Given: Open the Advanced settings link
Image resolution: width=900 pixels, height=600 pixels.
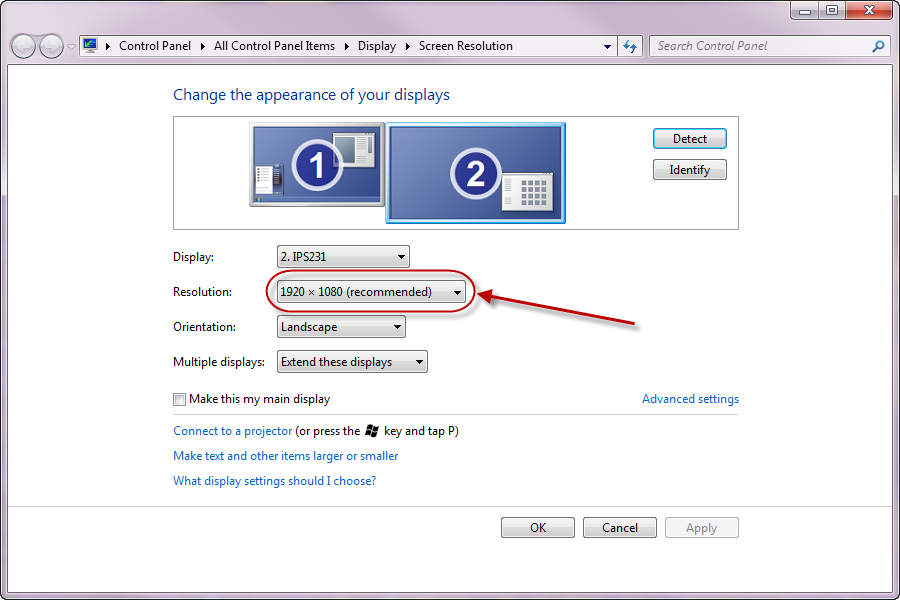Looking at the screenshot, I should pyautogui.click(x=690, y=399).
